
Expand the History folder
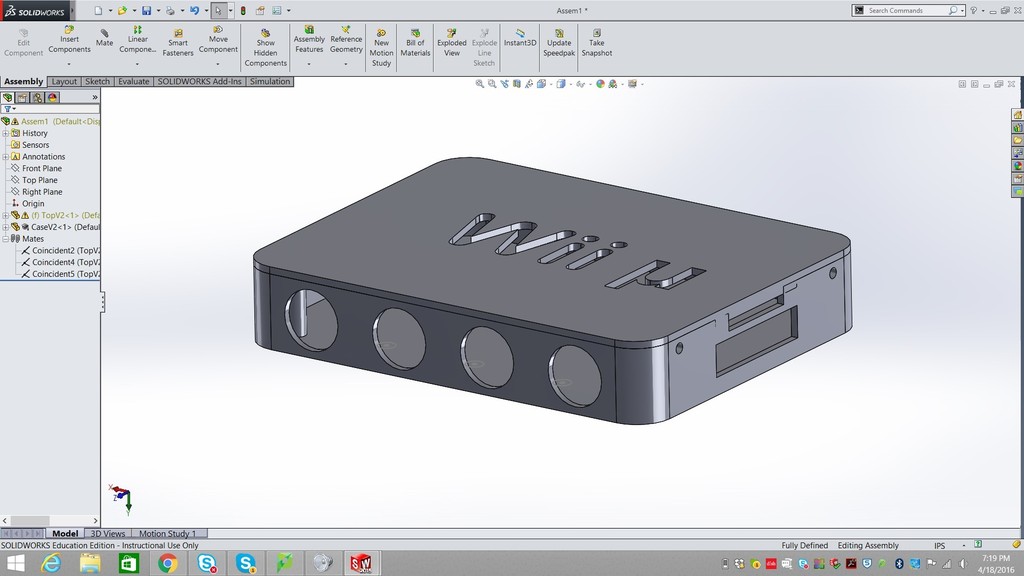tap(5, 133)
